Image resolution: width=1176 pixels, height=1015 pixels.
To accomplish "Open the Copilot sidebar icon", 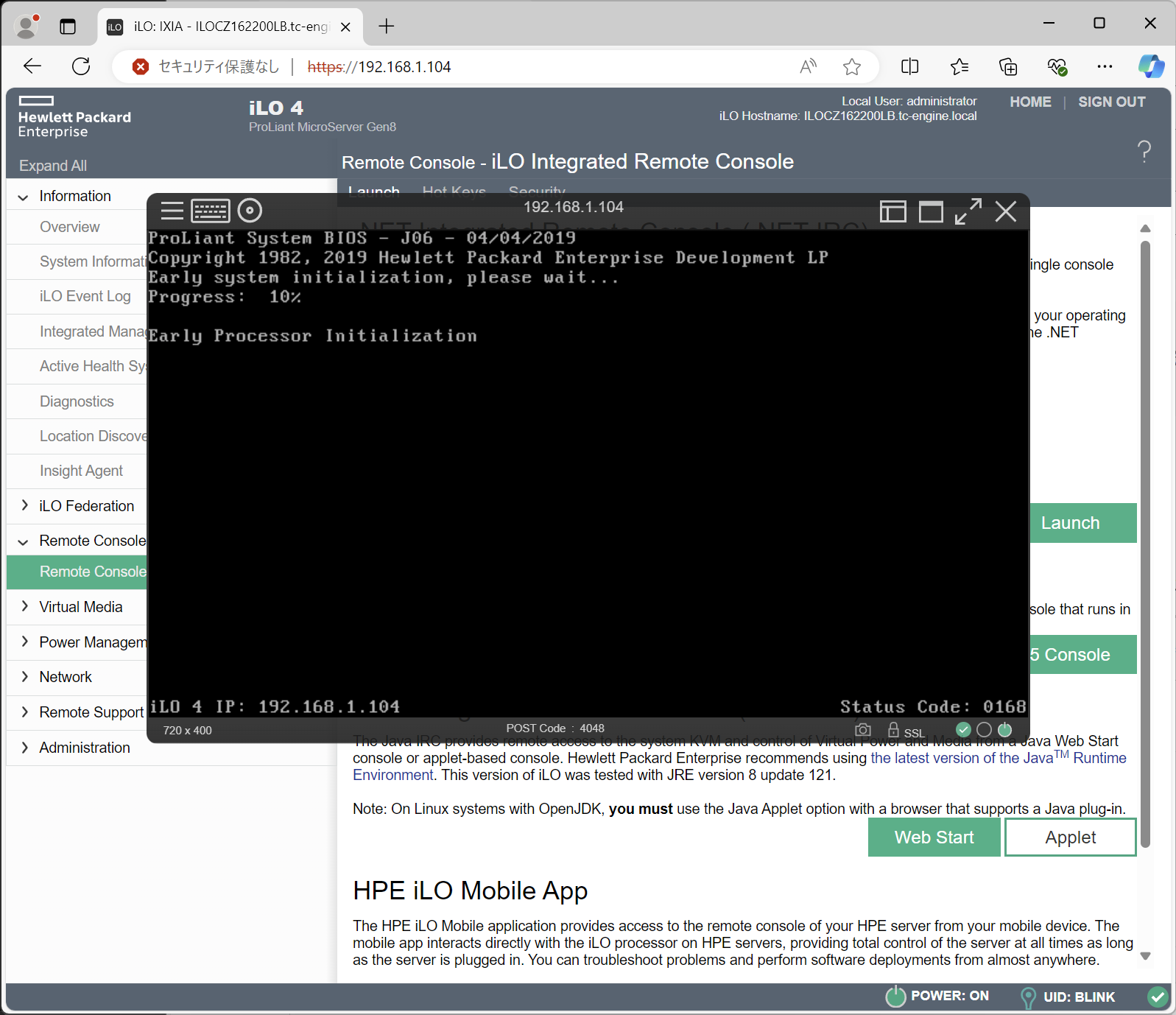I will coord(1151,66).
